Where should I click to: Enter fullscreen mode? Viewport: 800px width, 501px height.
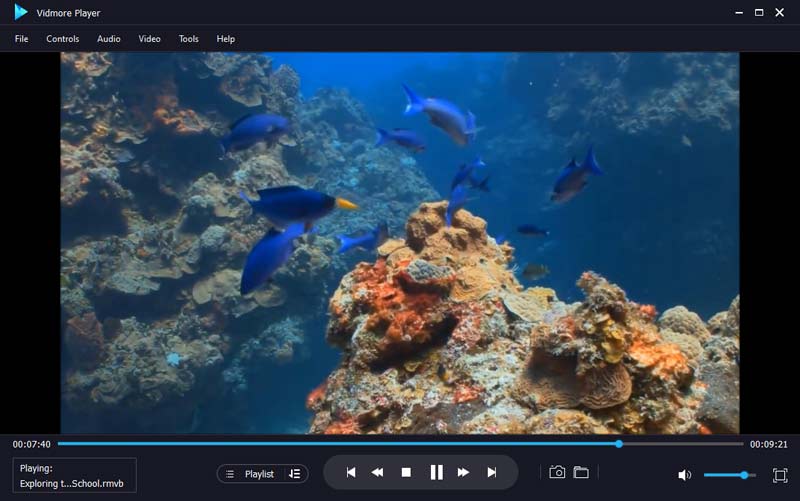[x=780, y=475]
